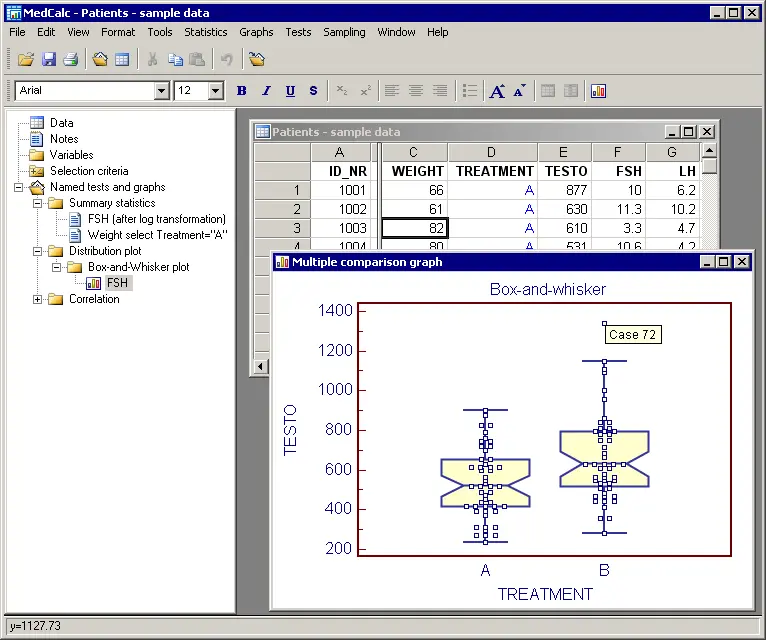Open the Statistics menu
Viewport: 766px width, 640px height.
click(206, 32)
